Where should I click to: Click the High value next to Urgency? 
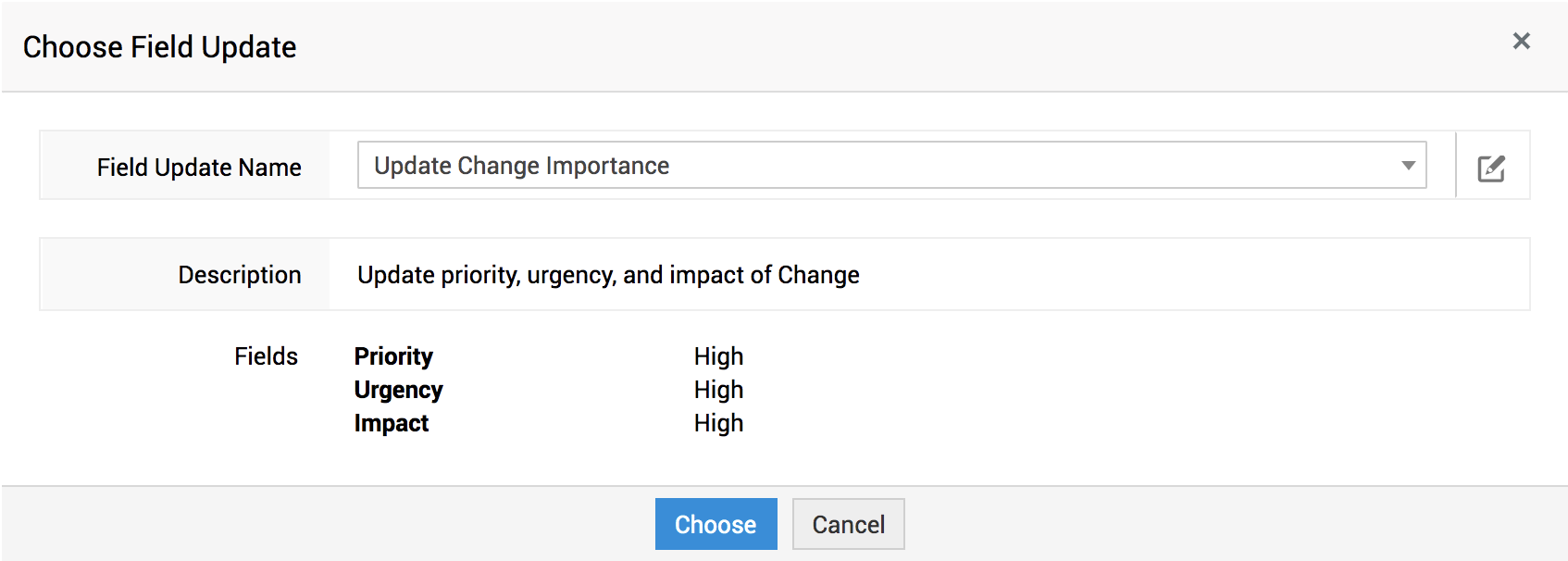718,390
